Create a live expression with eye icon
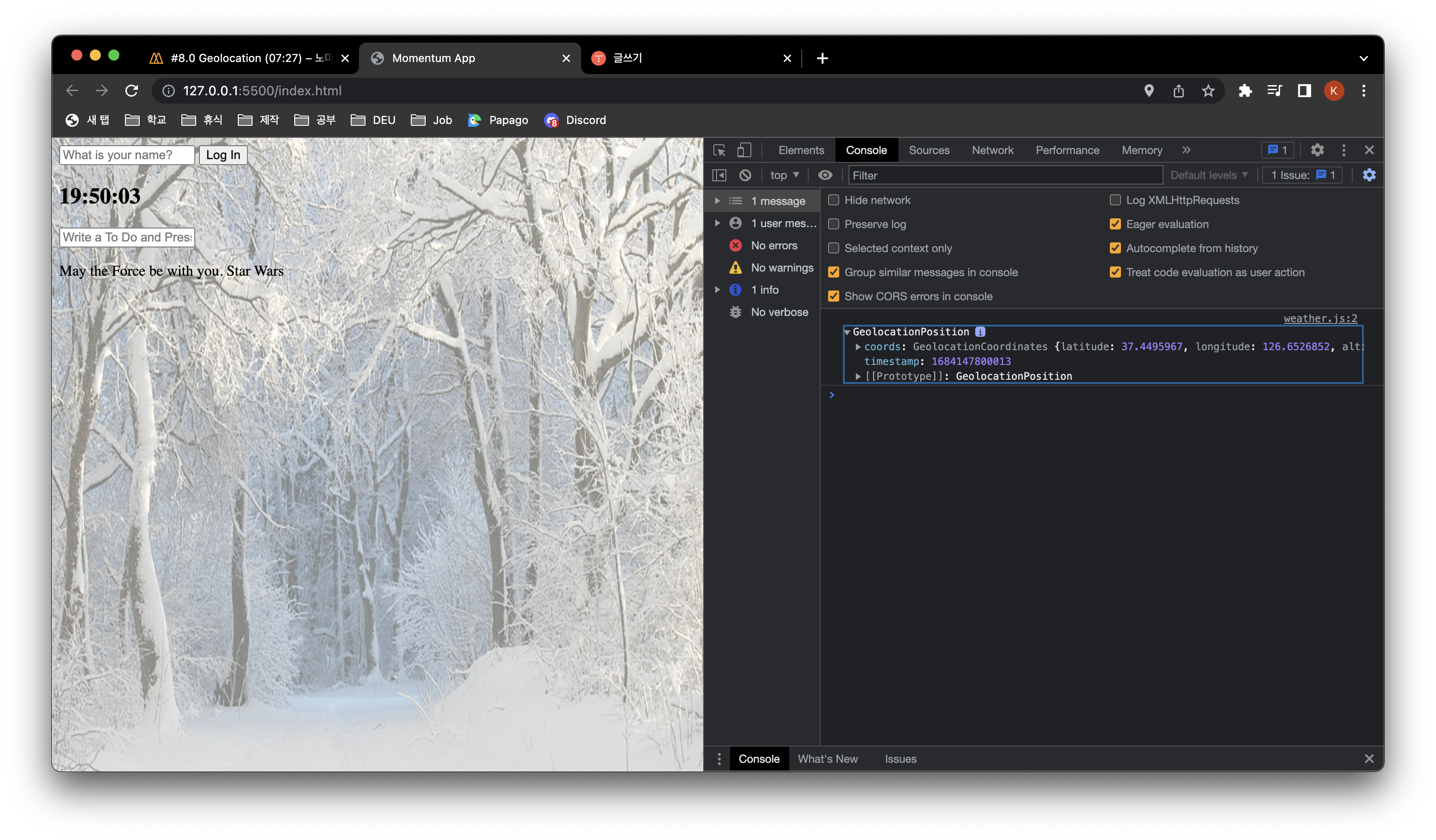The width and height of the screenshot is (1436, 840). tap(824, 175)
